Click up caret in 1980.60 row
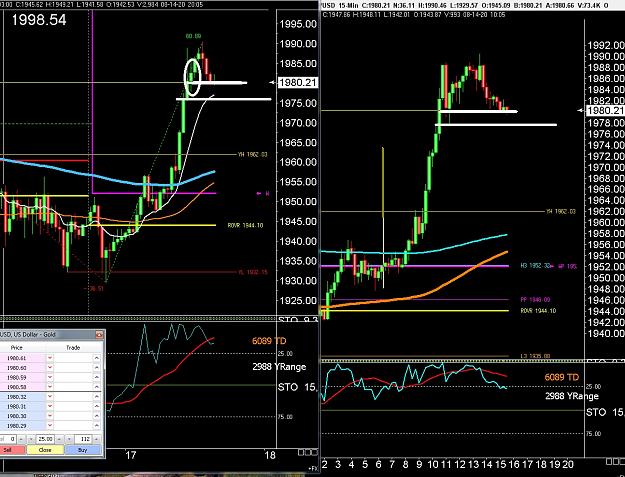The height and width of the screenshot is (477, 625). [x=96, y=367]
